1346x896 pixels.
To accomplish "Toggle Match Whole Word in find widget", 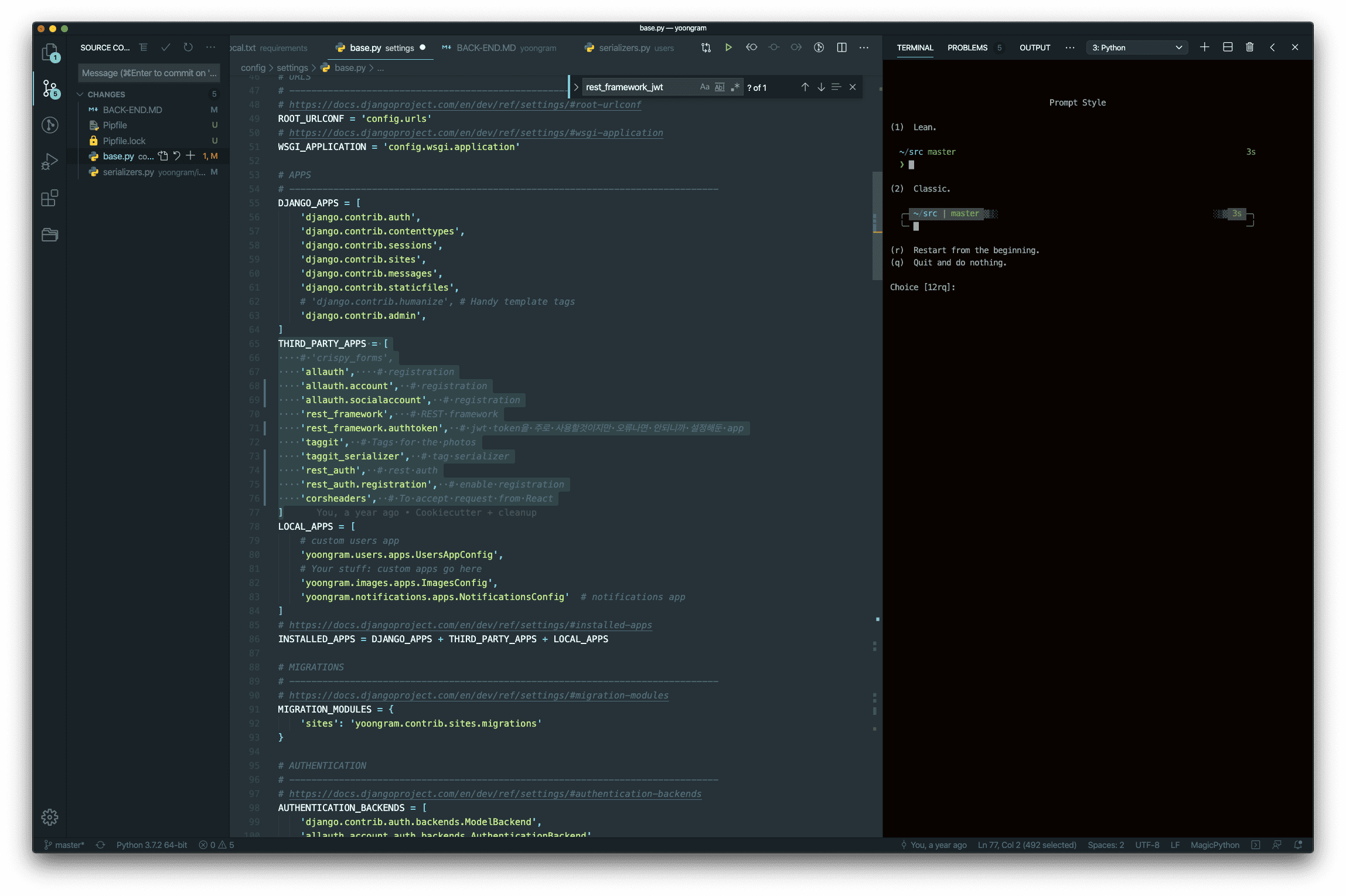I will [x=720, y=87].
